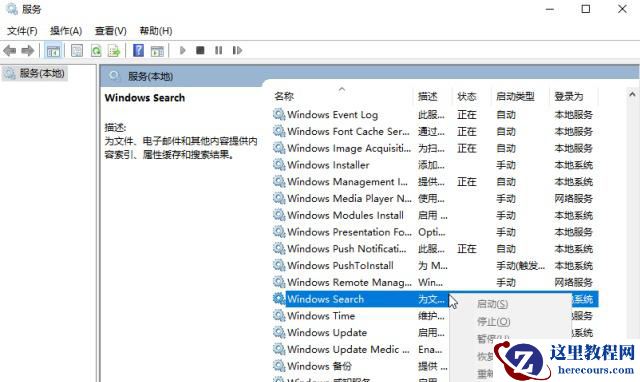Viewport: 640px width, 382px height.
Task: Open the 文件(F) menu
Action: 22,31
